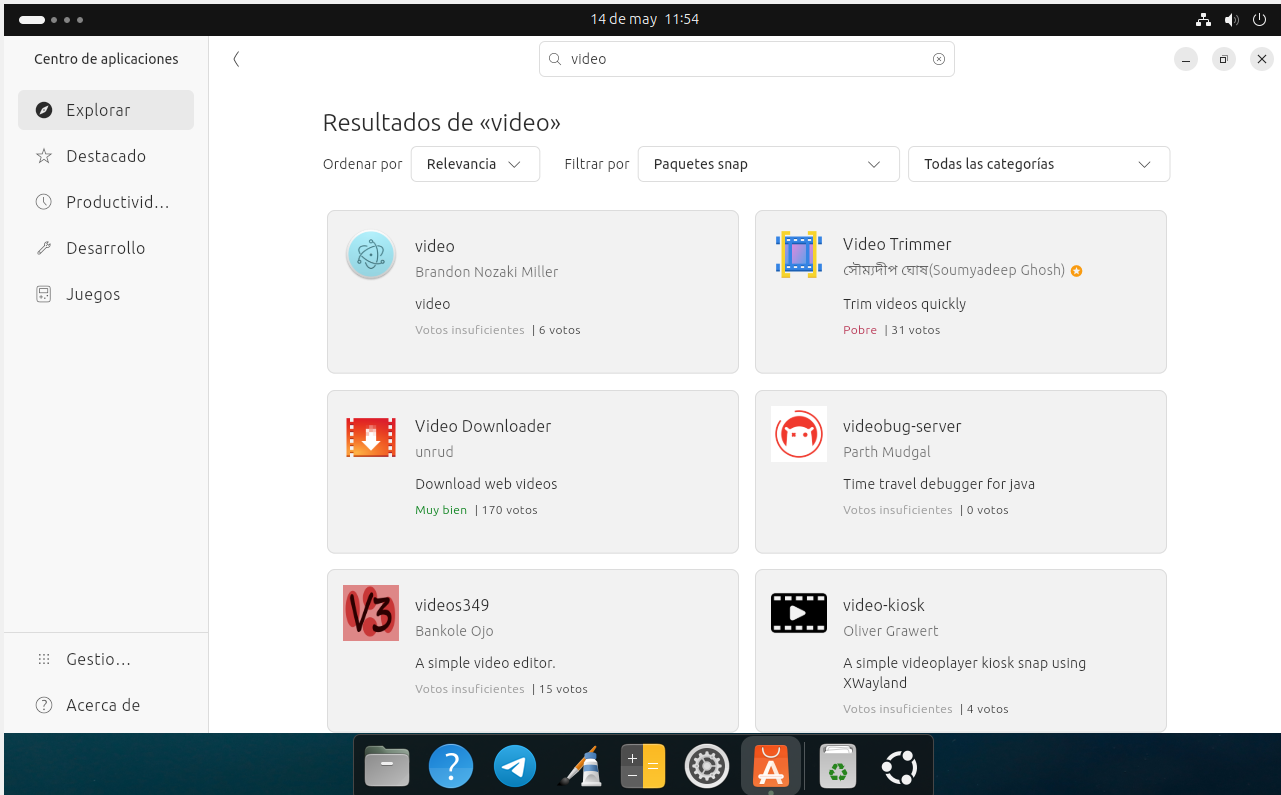Clear the search field with X icon

(938, 59)
